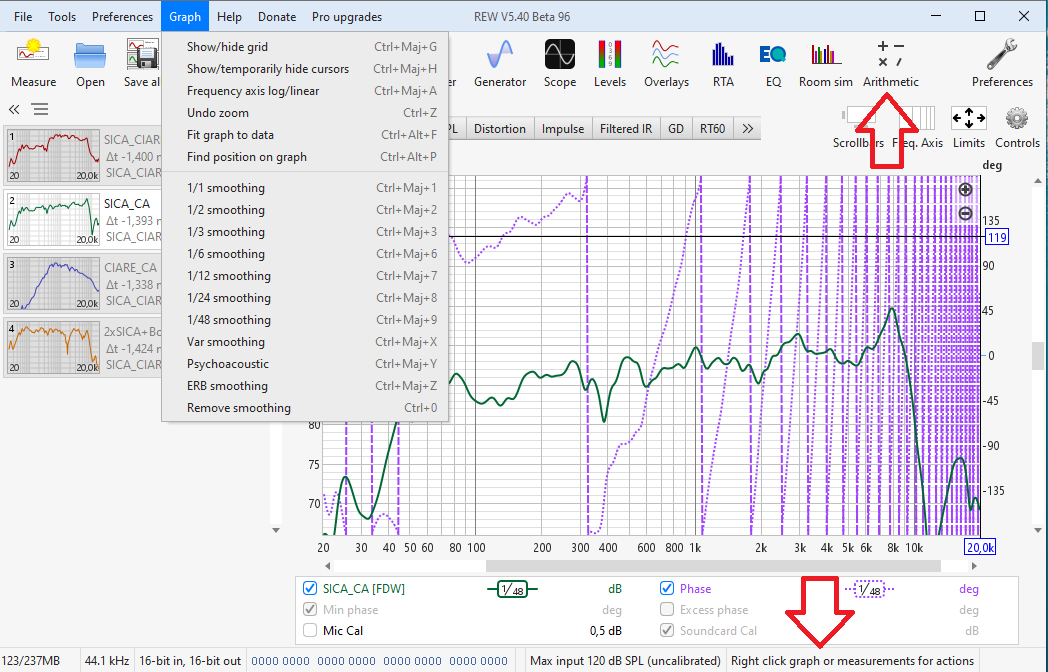Viewport: 1048px width, 672px height.
Task: Zoom in using the plus magnifier button
Action: [965, 190]
